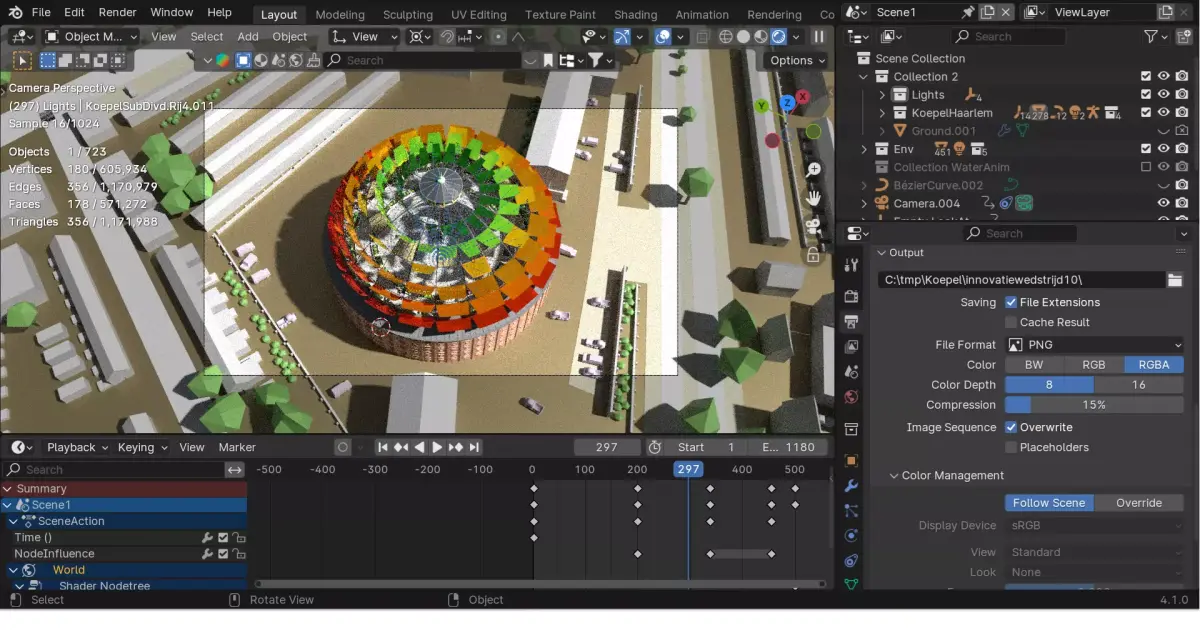Viewport: 1200px width, 630px height.
Task: Disable rendering of the Env collection
Action: pos(1182,149)
